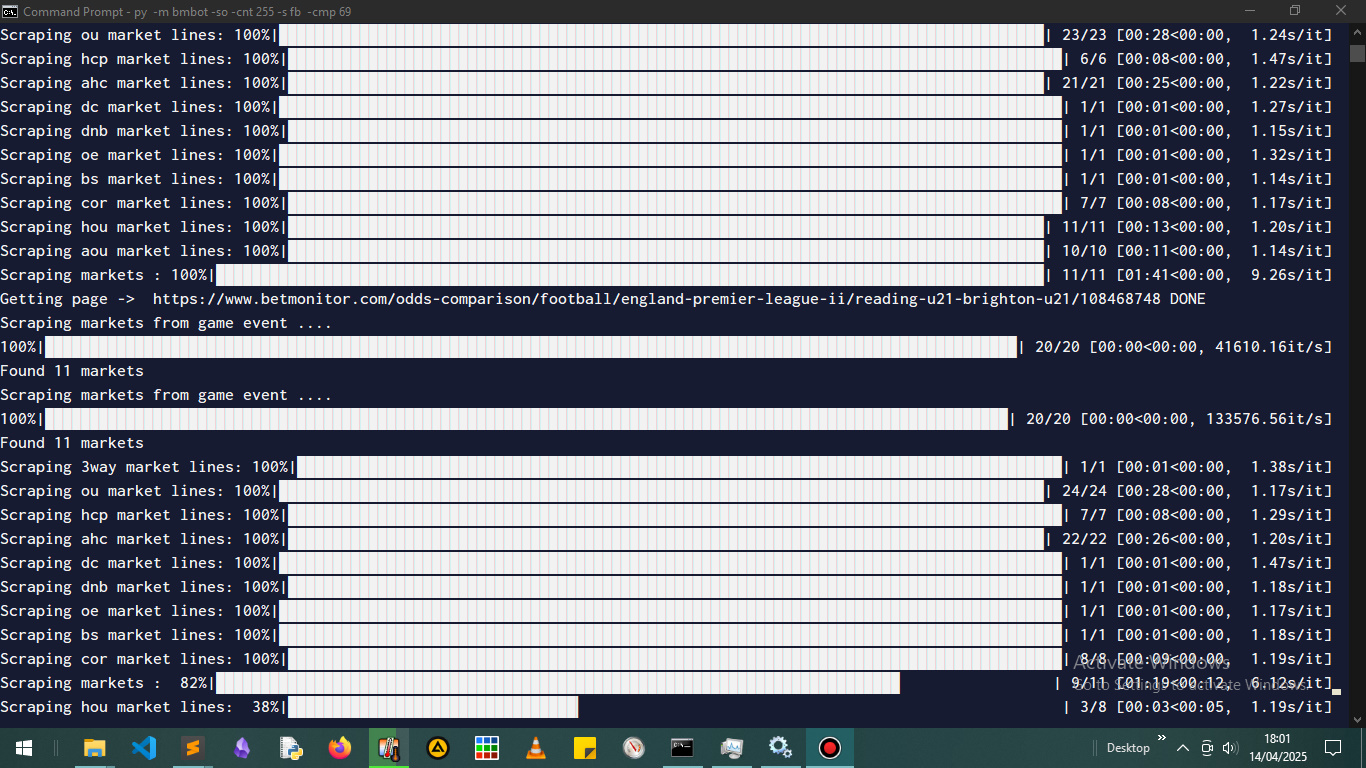Toggle the screen capture icon in system tray
The height and width of the screenshot is (768, 1366).
tap(1207, 748)
